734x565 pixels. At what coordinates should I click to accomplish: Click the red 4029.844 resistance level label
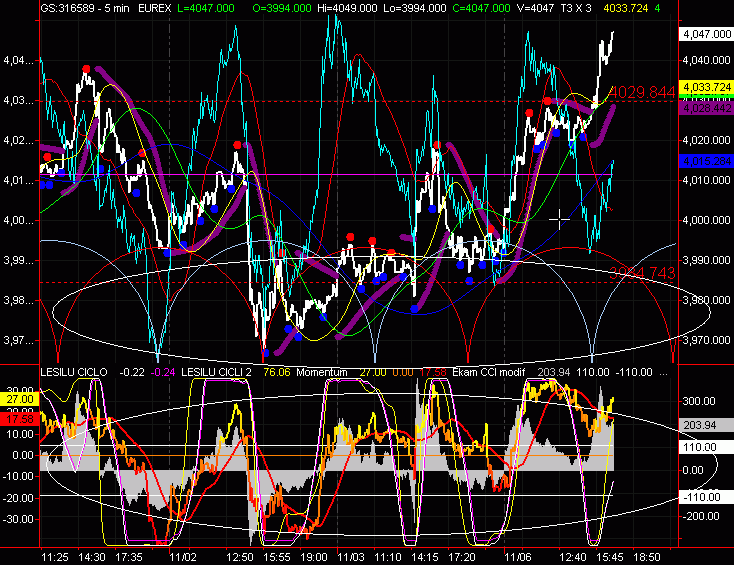pos(642,92)
